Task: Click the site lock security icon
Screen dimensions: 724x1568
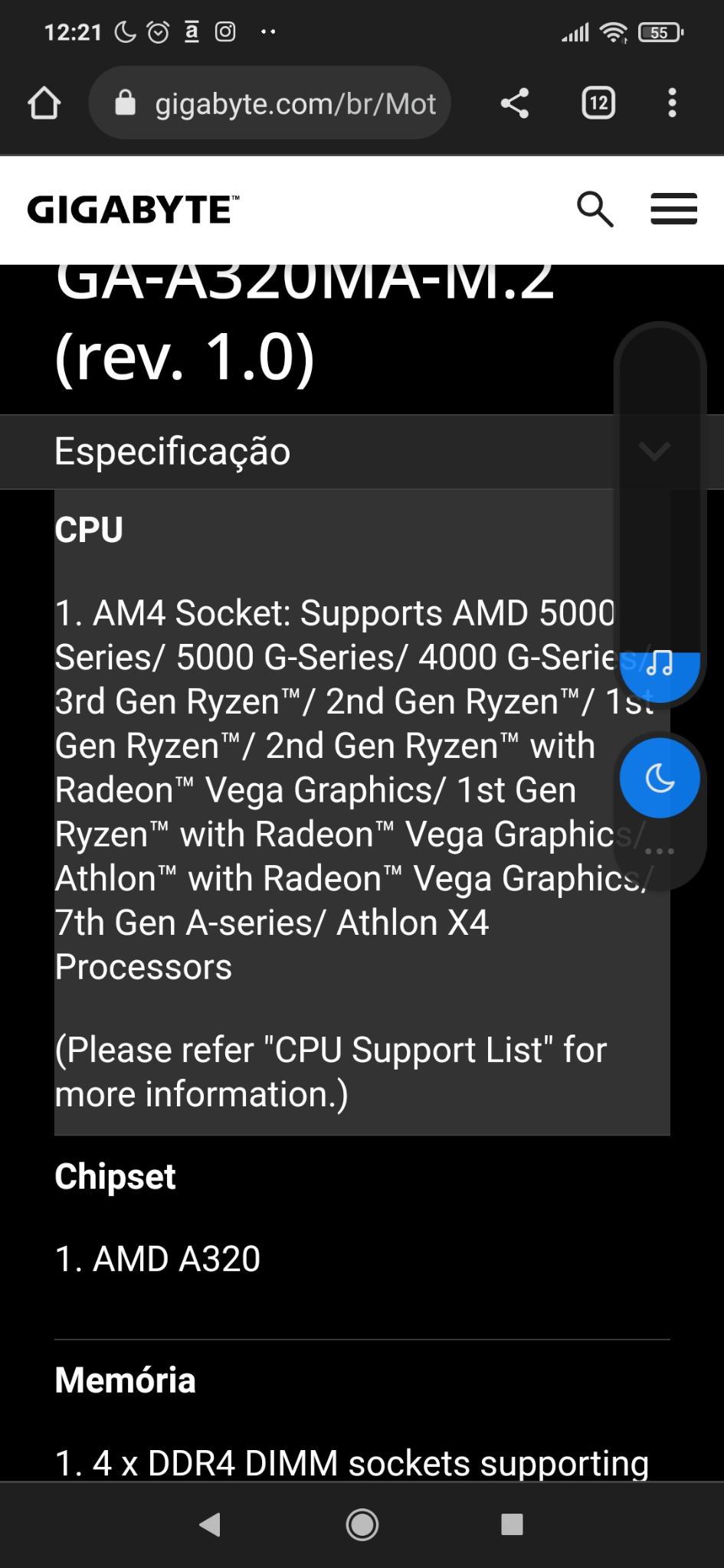Action: point(125,103)
